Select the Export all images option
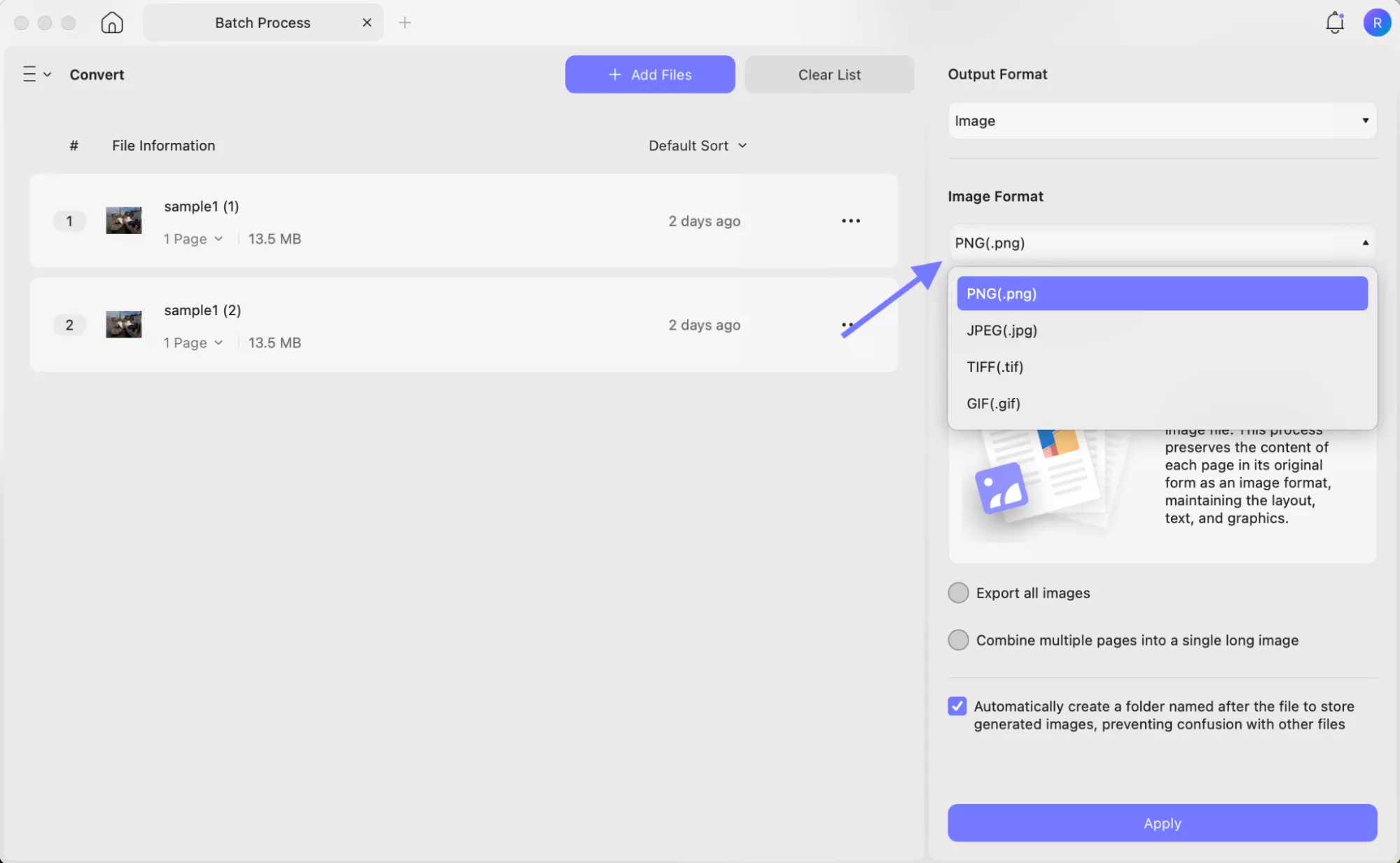 click(x=958, y=592)
